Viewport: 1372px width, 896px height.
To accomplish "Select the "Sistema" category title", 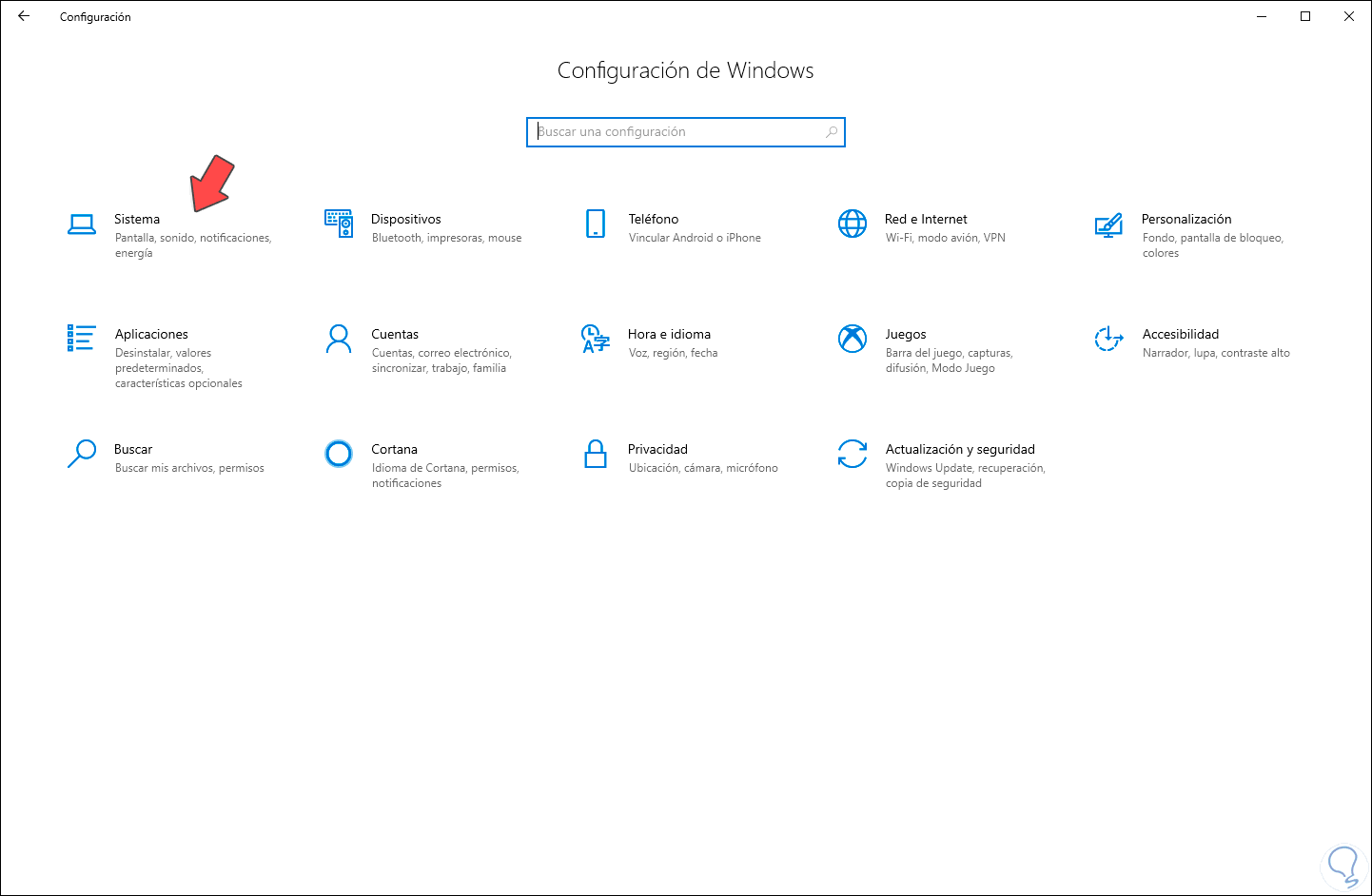I will click(x=137, y=220).
